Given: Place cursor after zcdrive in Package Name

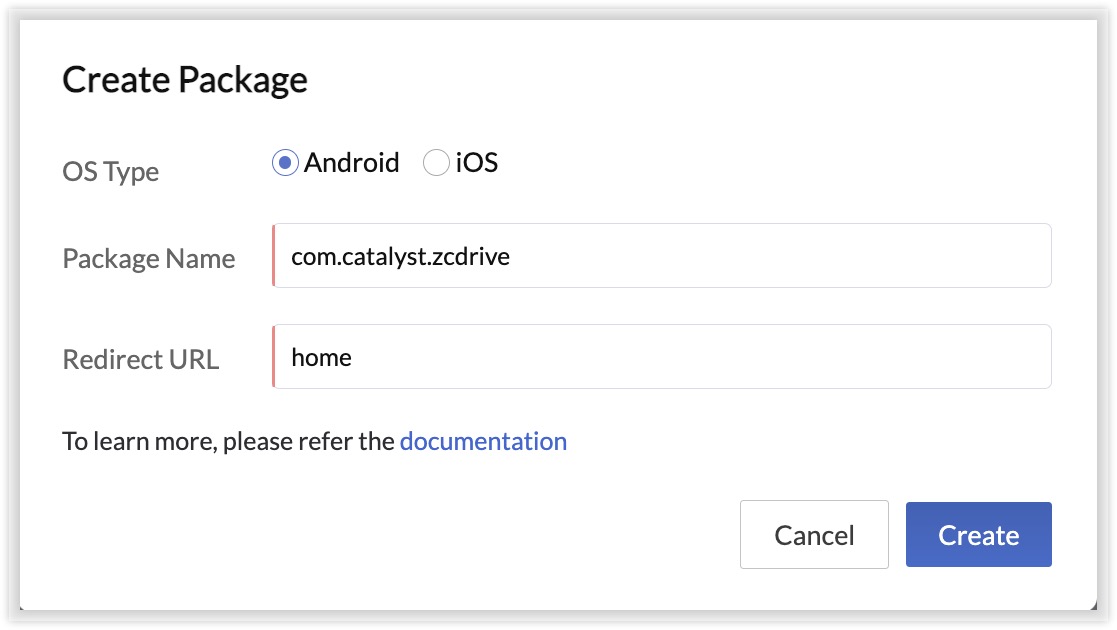Looking at the screenshot, I should (513, 256).
